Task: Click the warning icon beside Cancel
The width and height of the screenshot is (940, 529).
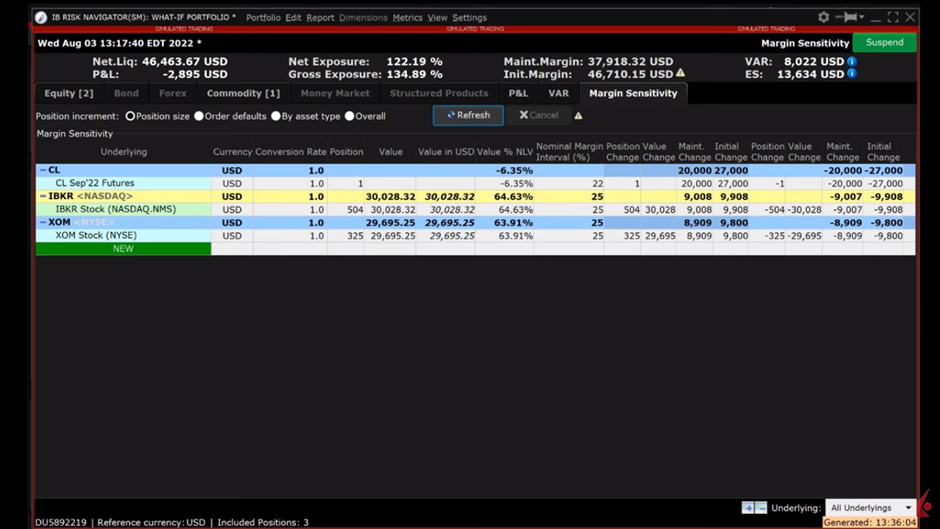Action: coord(578,116)
